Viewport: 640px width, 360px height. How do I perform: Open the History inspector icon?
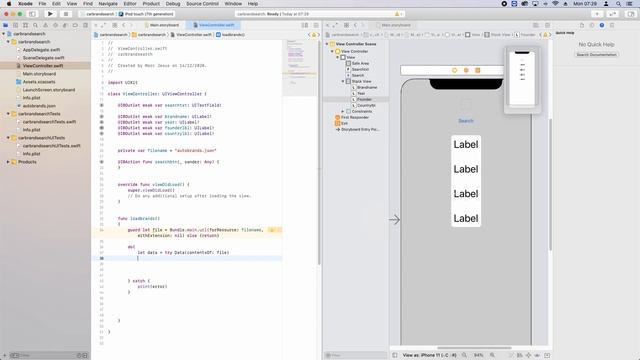[592, 25]
